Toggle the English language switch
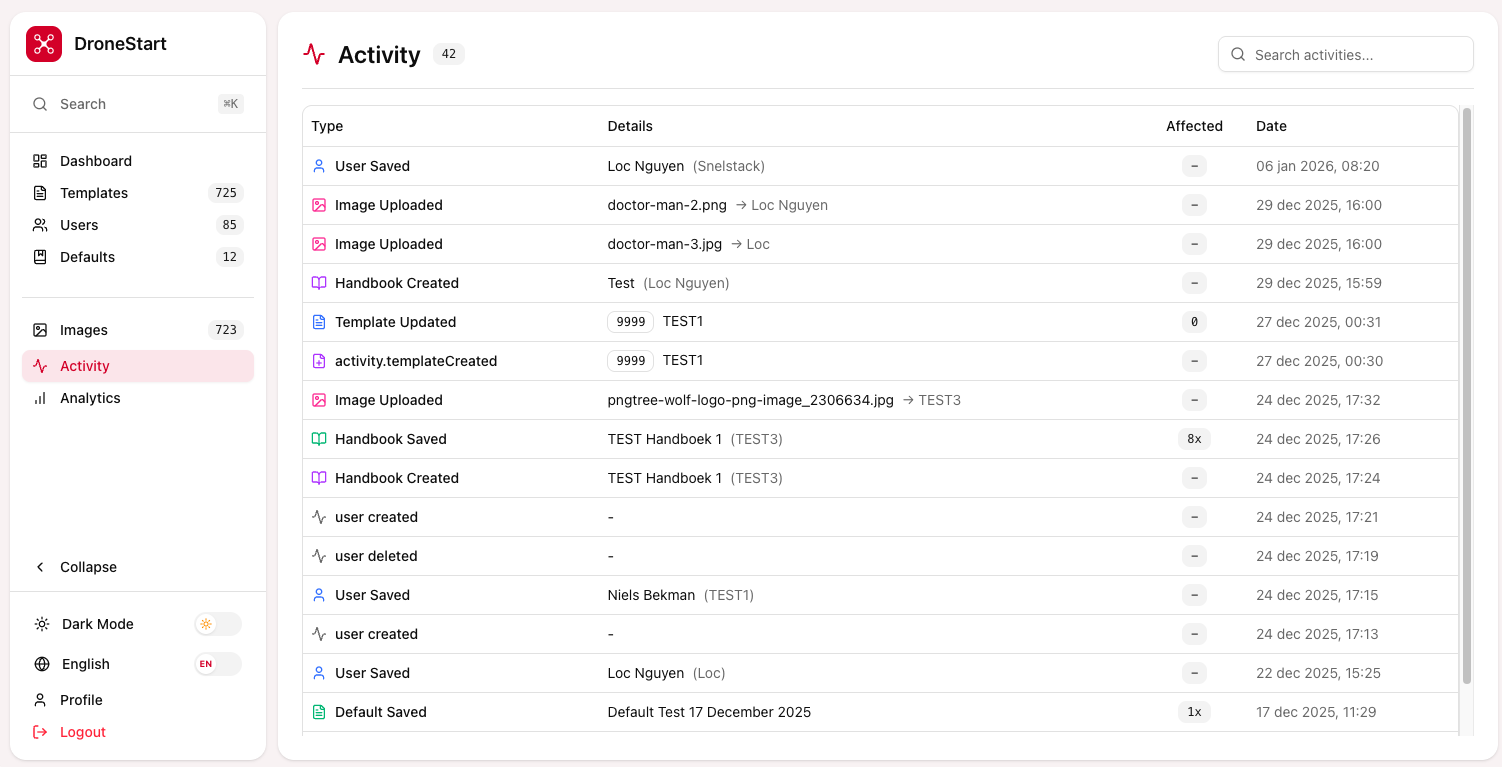1502x767 pixels. click(218, 664)
